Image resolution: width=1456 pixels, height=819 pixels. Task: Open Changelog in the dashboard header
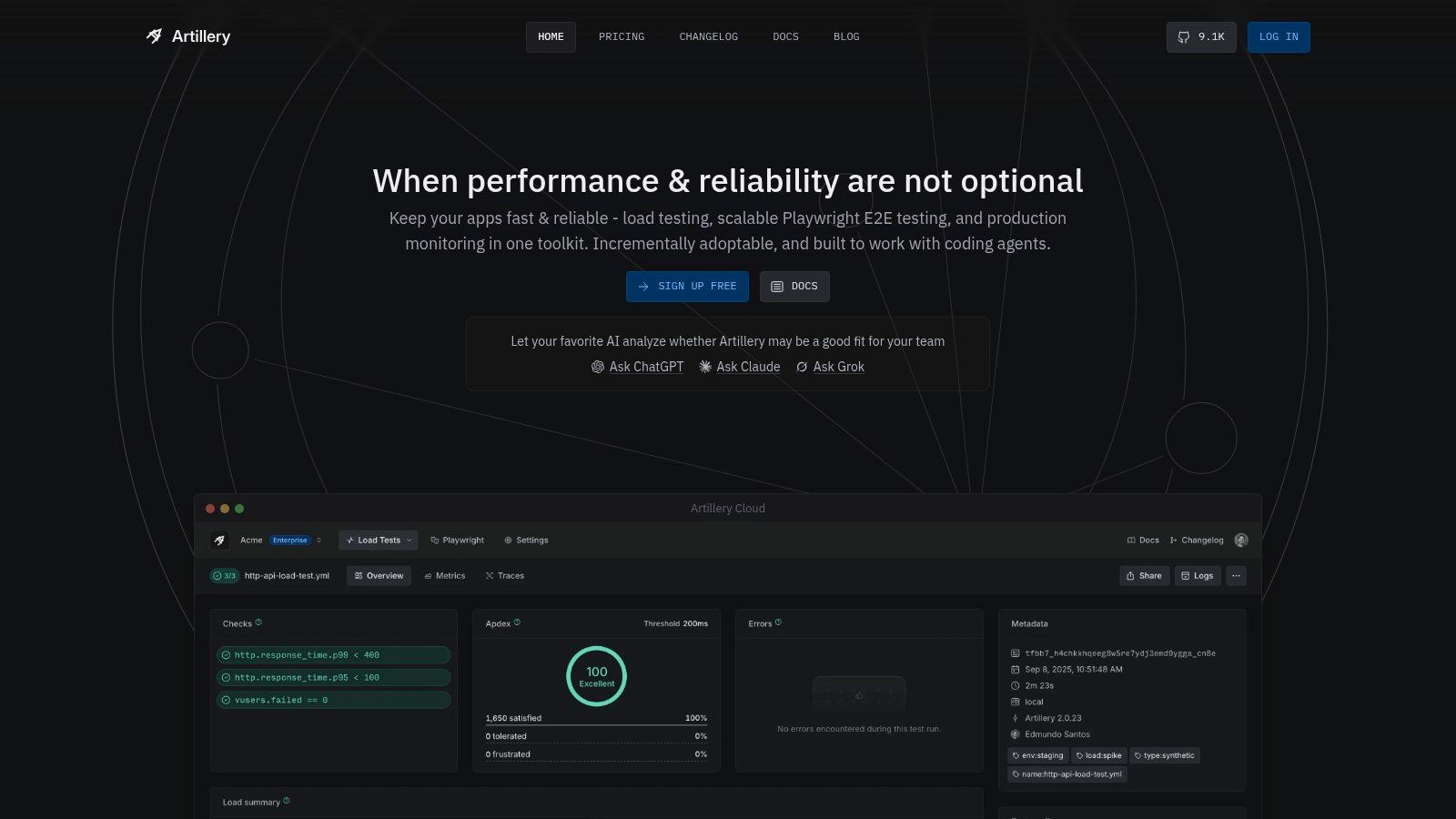tap(1197, 541)
